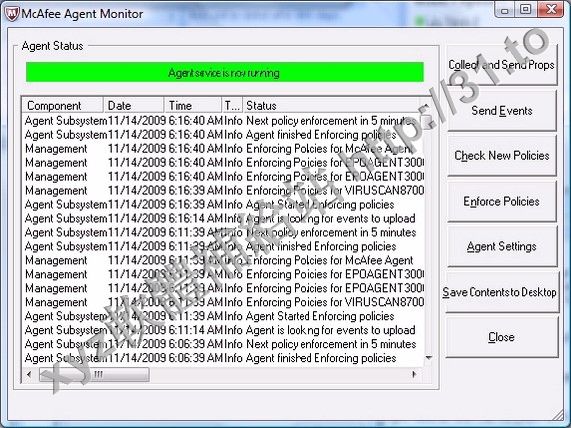Select 6:11:39 AM 'Next policy enforcement in 5 minutes' row
The width and height of the screenshot is (571, 428).
(x=224, y=232)
